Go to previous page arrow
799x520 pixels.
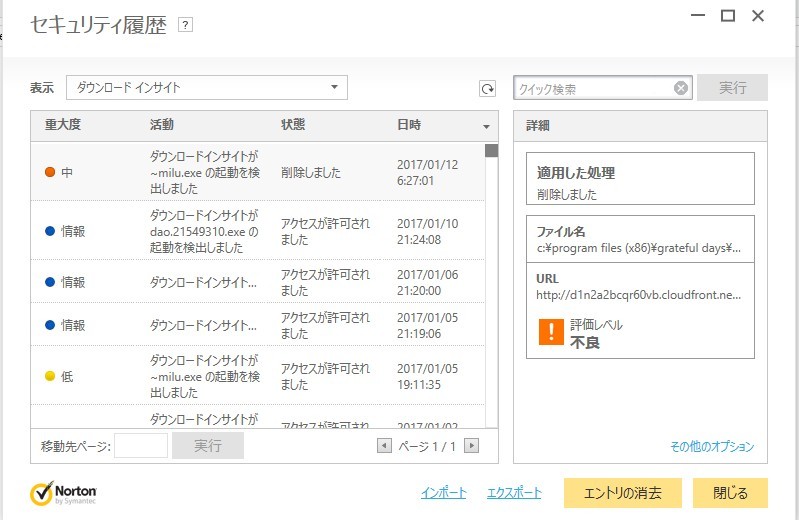(x=384, y=446)
